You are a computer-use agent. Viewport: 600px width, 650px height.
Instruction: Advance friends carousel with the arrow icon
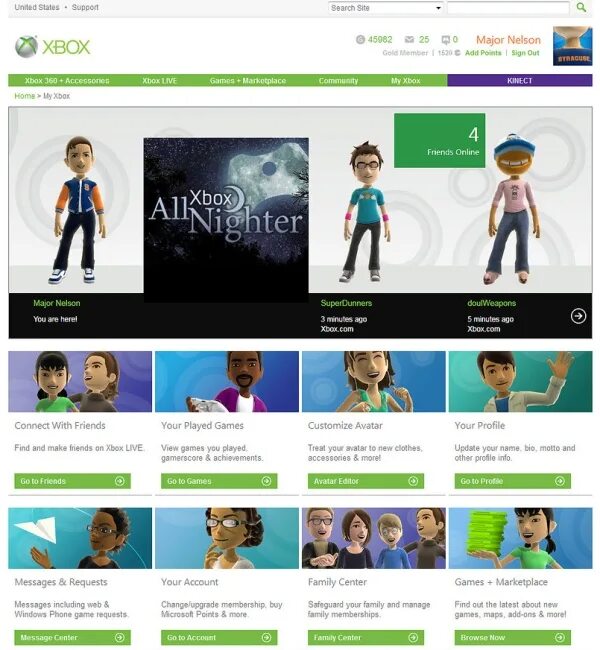click(578, 316)
